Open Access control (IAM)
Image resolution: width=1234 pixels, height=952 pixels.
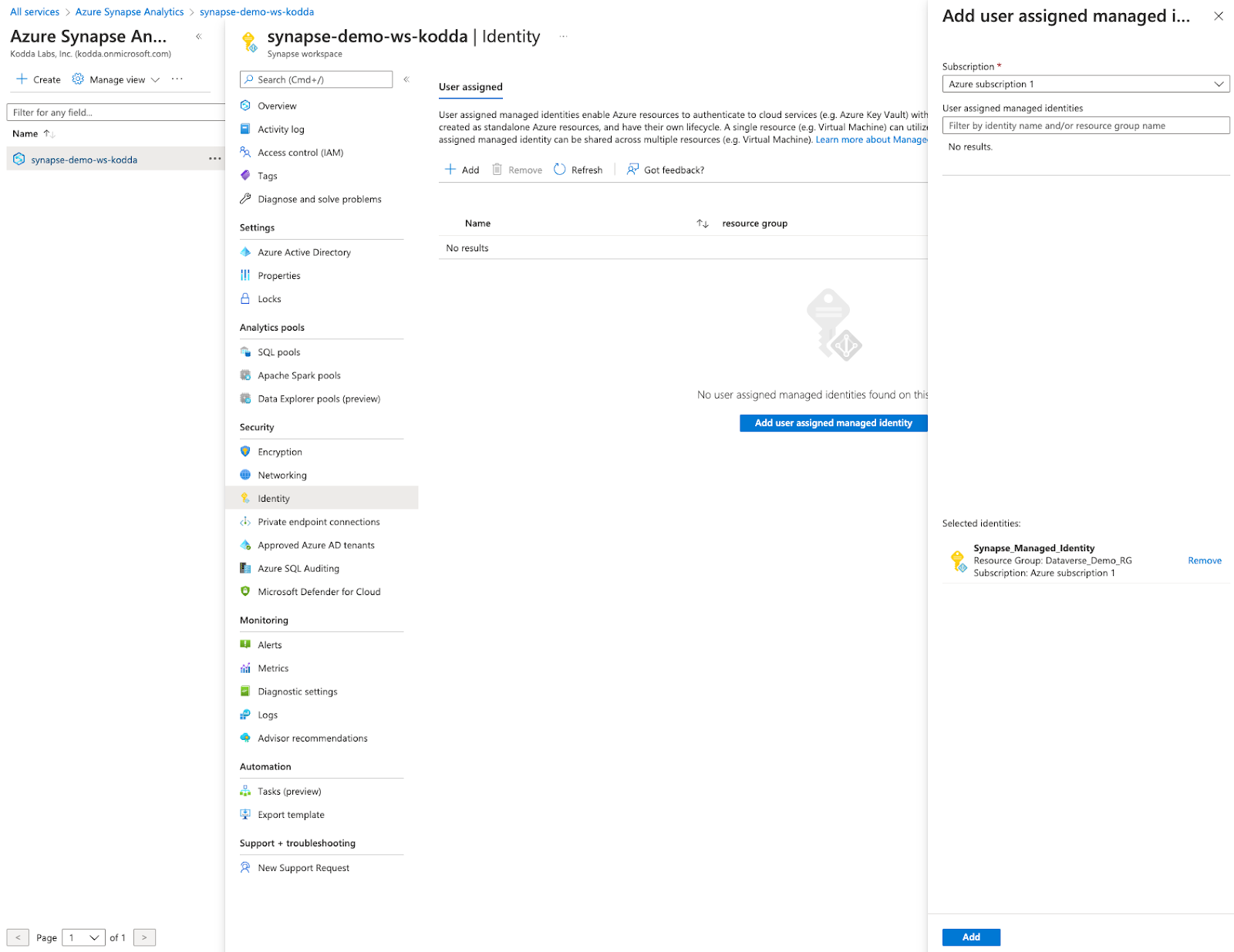tap(300, 153)
